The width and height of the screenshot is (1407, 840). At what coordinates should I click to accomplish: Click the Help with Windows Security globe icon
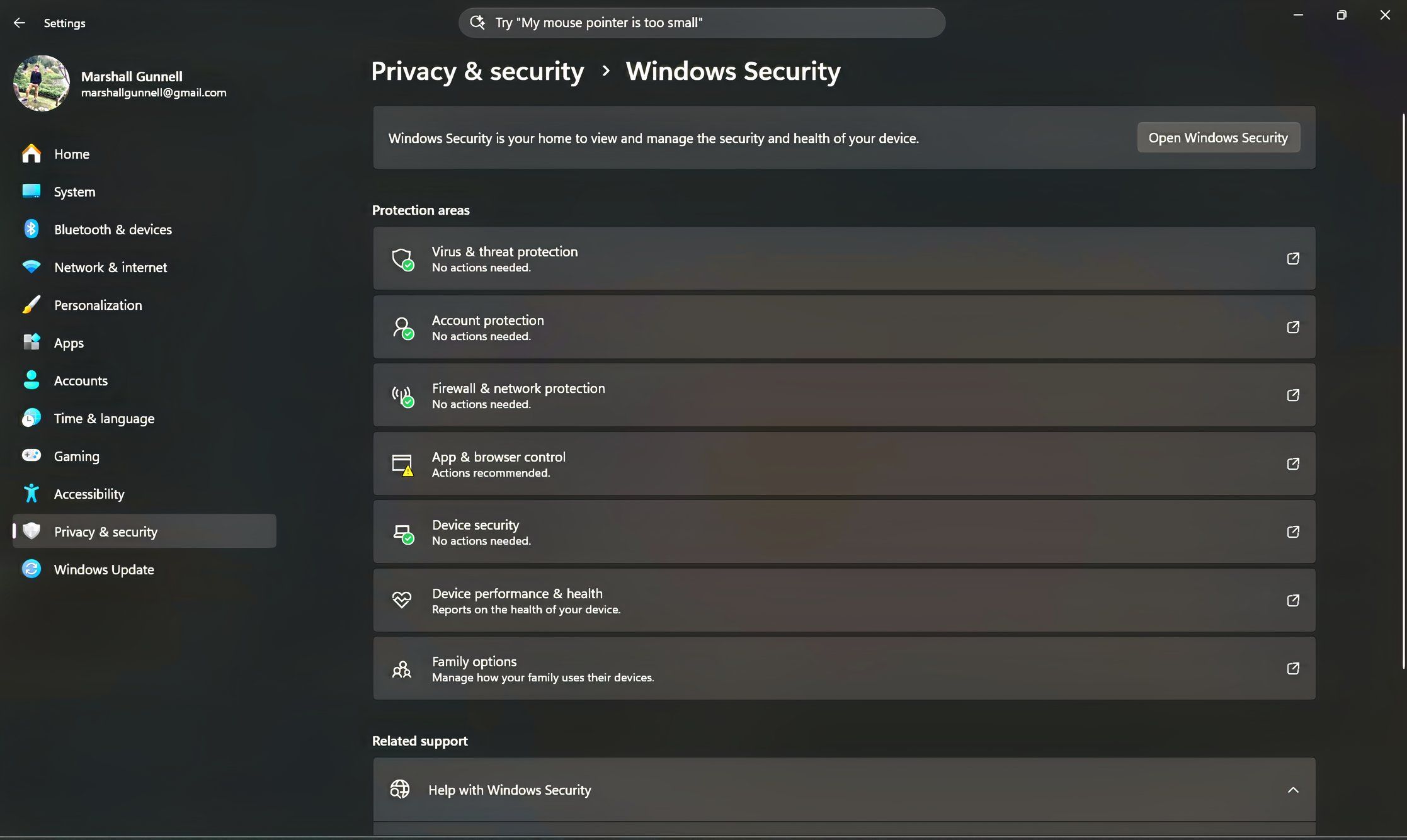(x=399, y=789)
